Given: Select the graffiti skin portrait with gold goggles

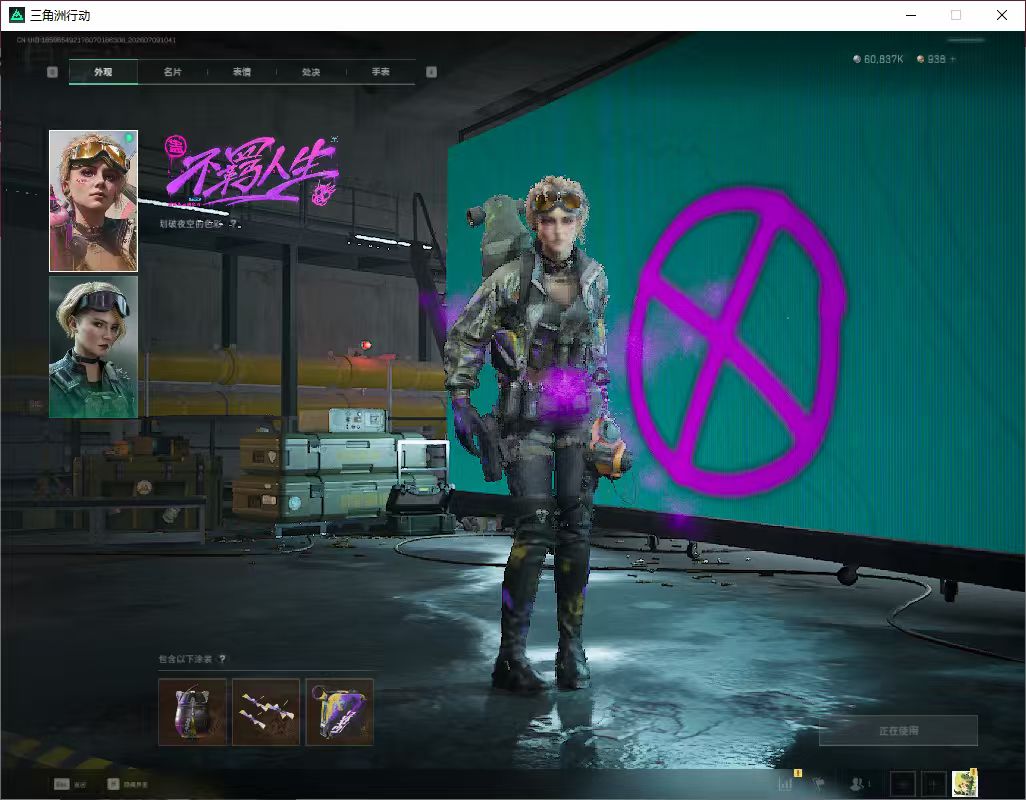Looking at the screenshot, I should (x=94, y=201).
